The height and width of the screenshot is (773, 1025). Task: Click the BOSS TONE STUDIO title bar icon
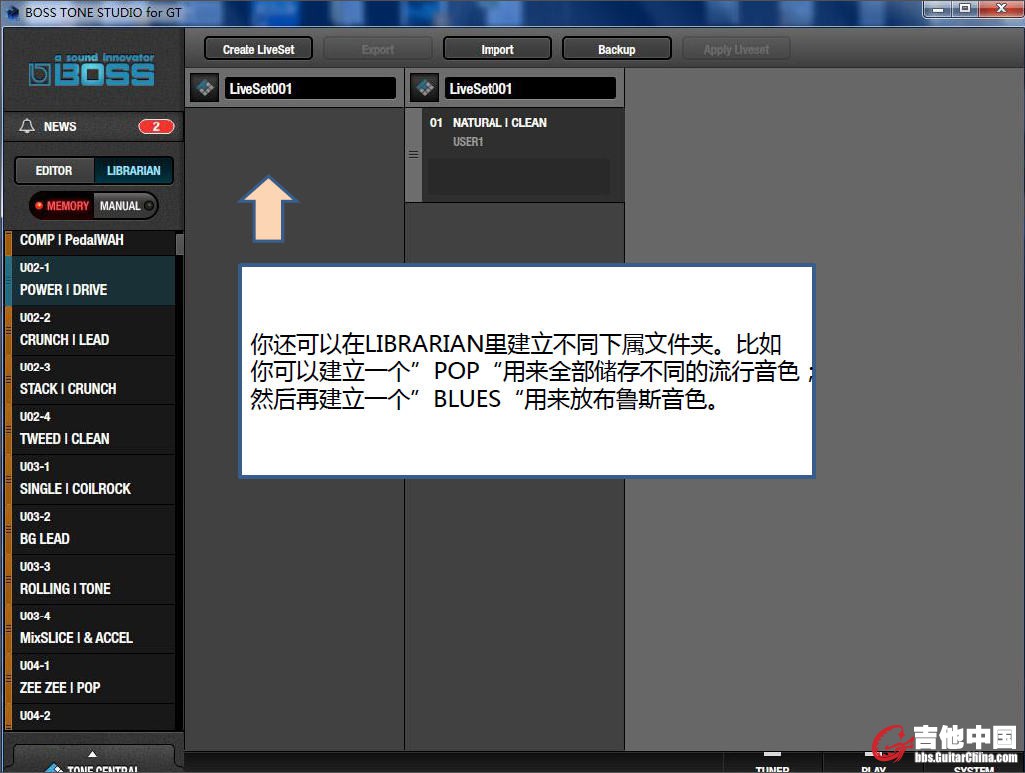[x=12, y=12]
